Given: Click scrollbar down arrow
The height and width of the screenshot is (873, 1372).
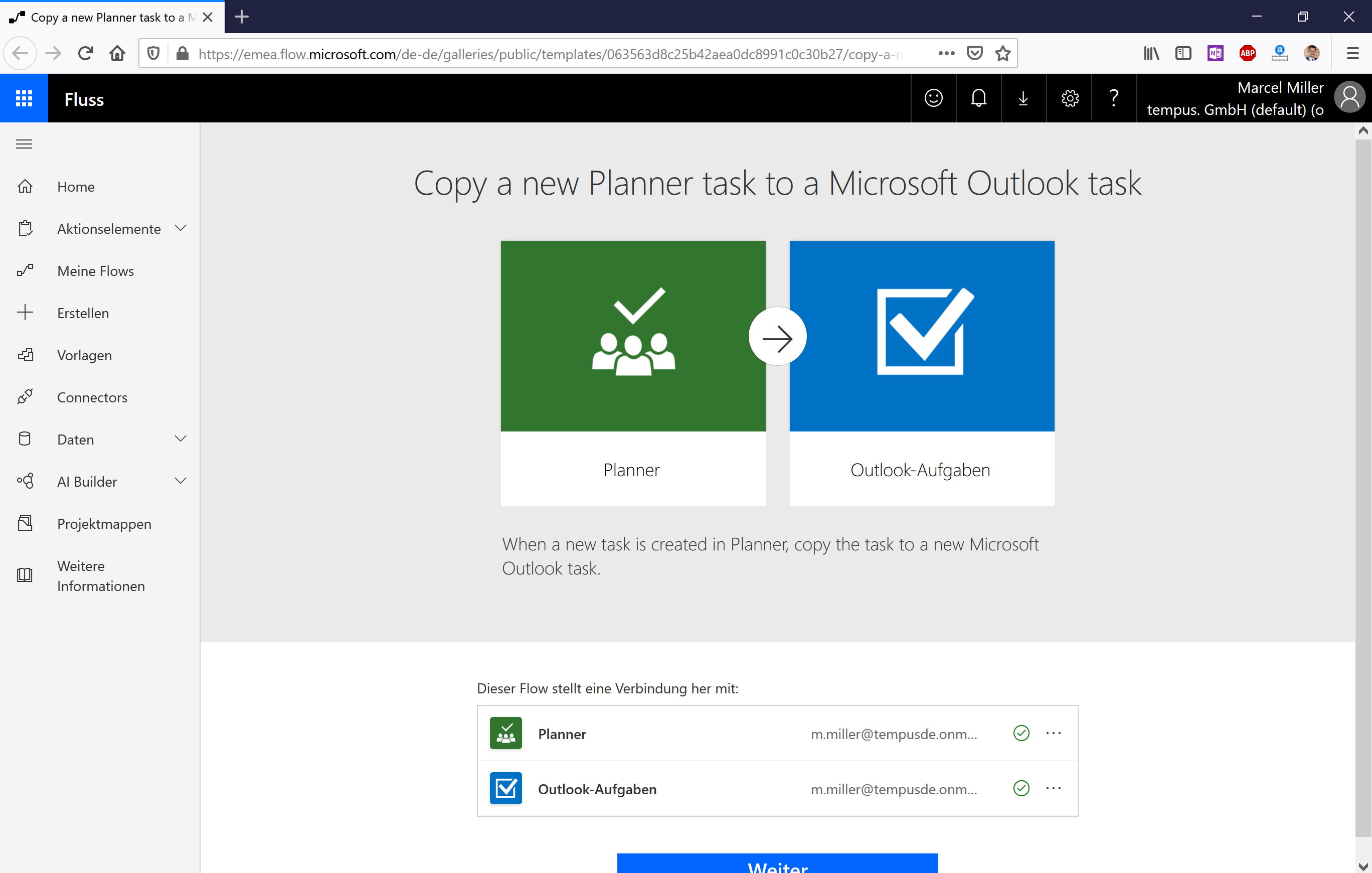Looking at the screenshot, I should point(1363,866).
